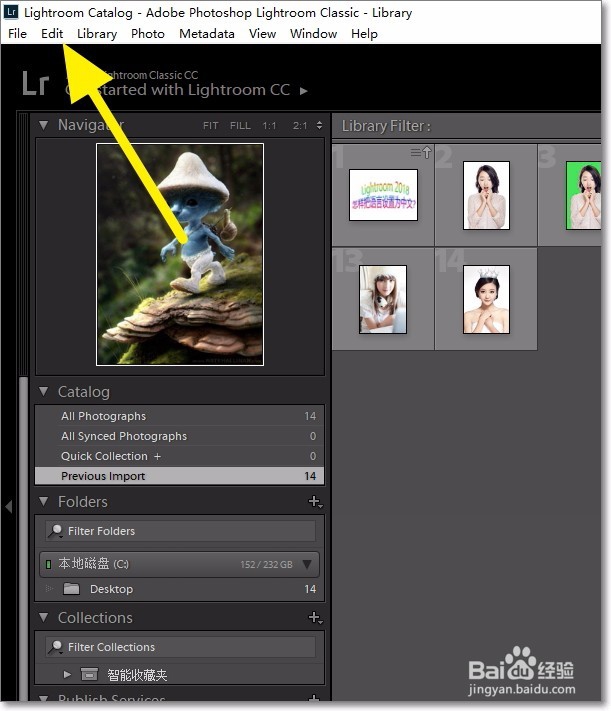The height and width of the screenshot is (711, 611).
Task: Collapse the Collections panel
Action: point(44,617)
